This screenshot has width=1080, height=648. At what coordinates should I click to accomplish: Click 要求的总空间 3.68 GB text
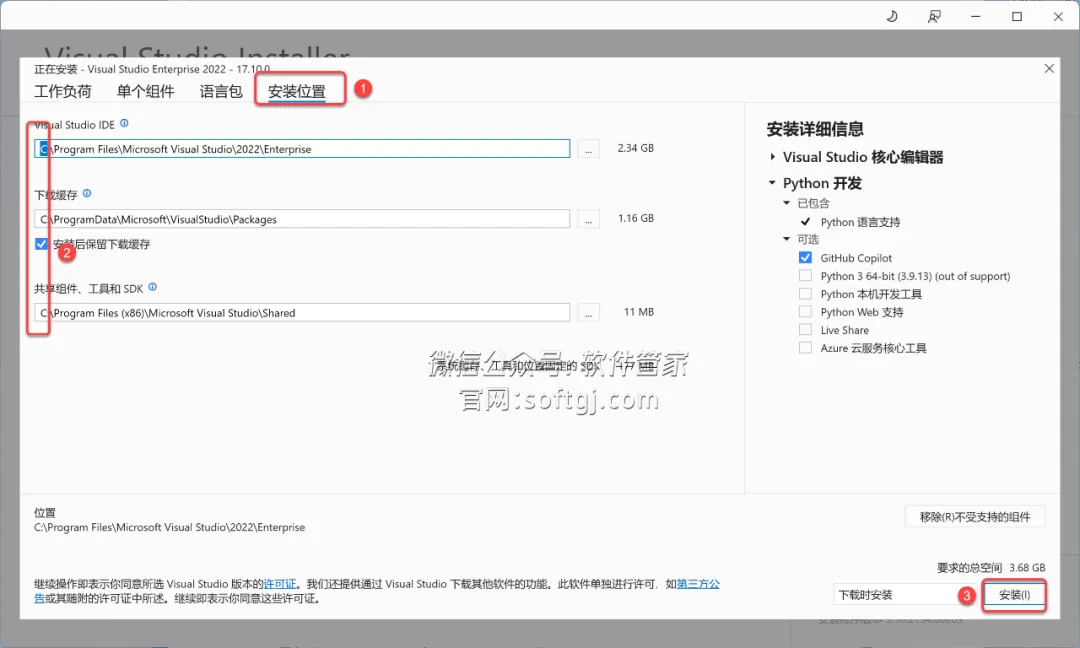[990, 567]
